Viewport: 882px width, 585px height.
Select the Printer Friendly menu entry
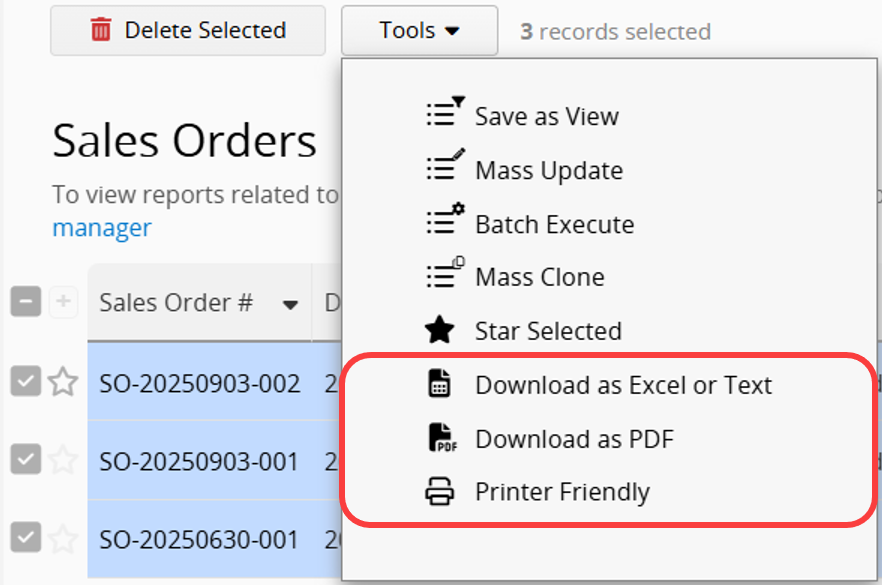(562, 492)
